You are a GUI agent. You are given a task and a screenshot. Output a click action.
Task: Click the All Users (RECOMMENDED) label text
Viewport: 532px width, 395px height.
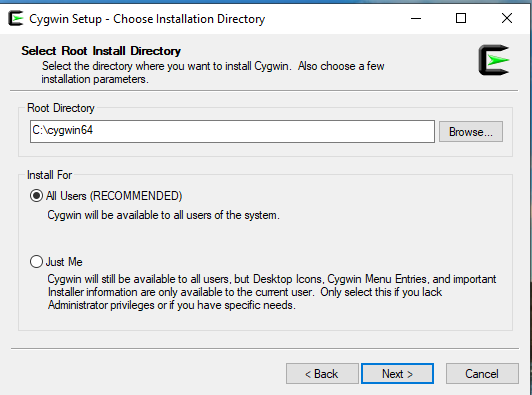point(114,196)
